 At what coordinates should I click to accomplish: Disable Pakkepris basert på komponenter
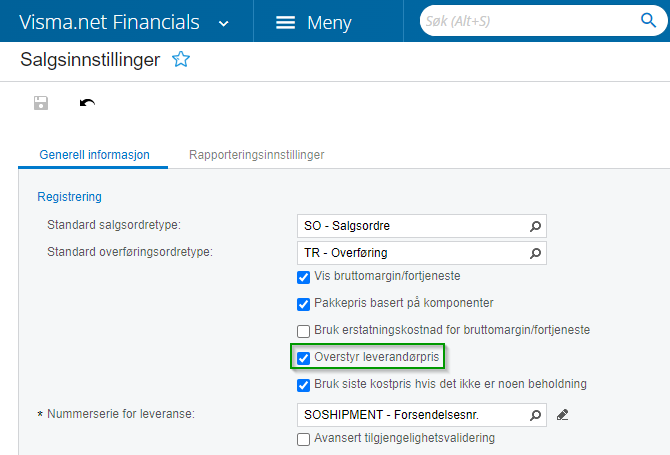tap(304, 304)
